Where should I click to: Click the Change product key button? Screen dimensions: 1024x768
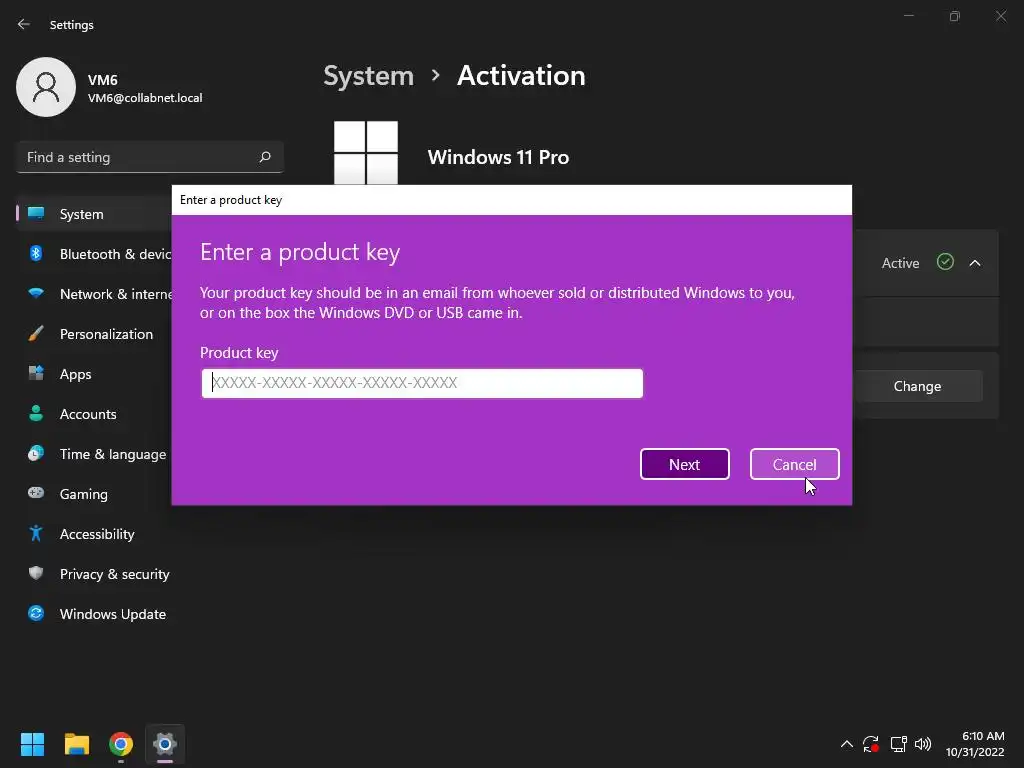click(x=917, y=386)
